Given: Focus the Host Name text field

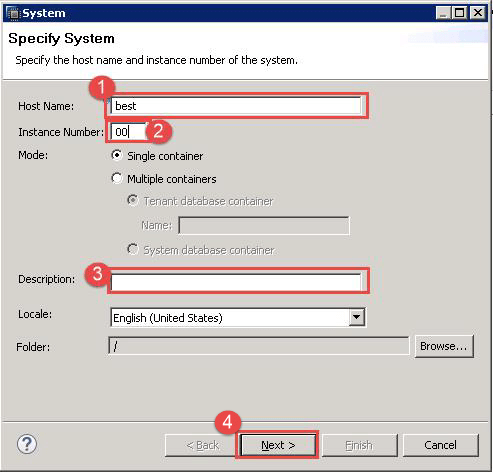Looking at the screenshot, I should (236, 106).
